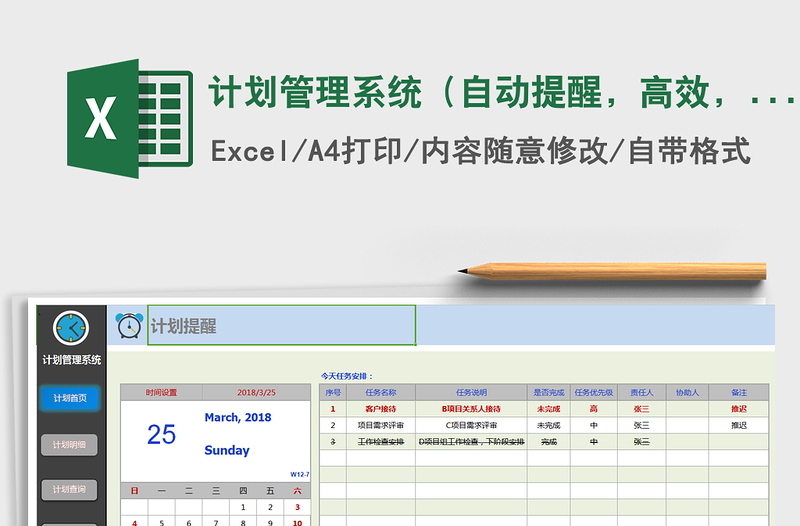Click the 今天任务安排 label

coord(346,376)
